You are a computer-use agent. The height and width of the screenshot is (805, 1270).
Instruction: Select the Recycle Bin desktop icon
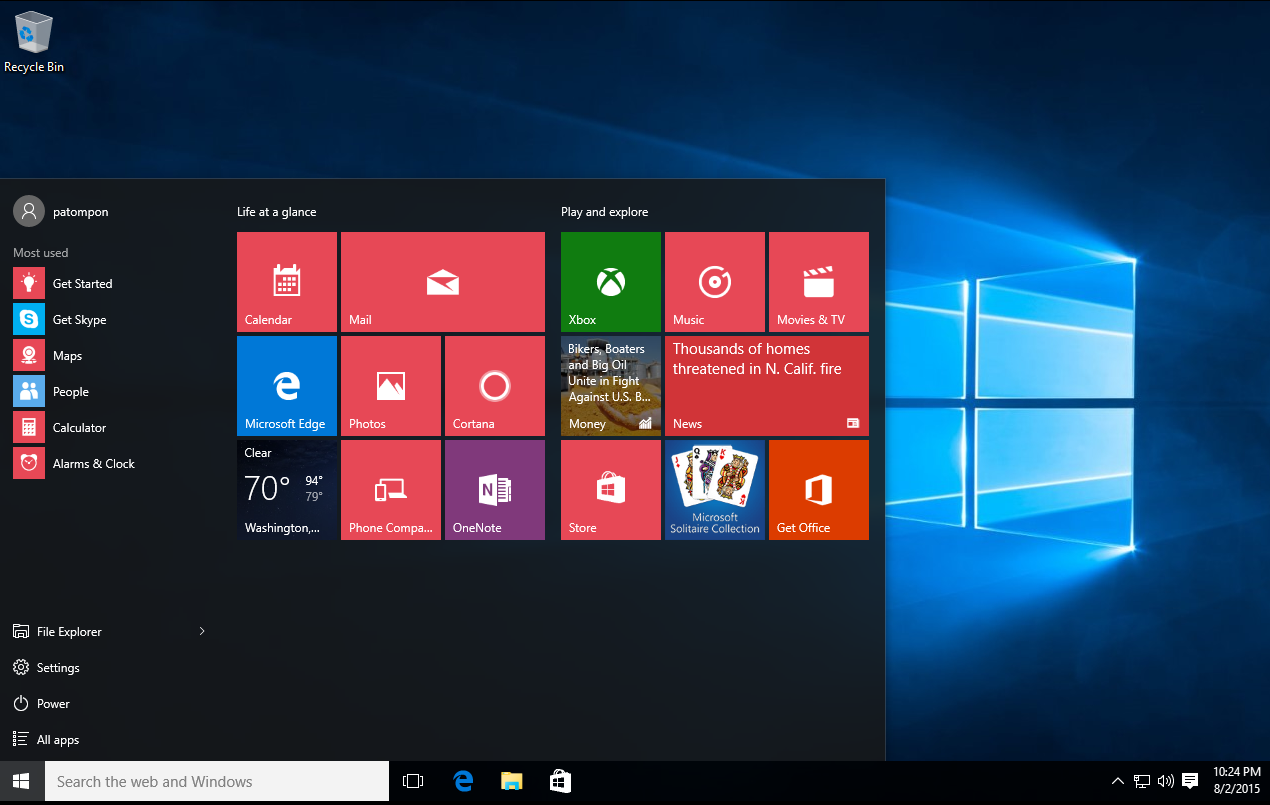point(34,42)
